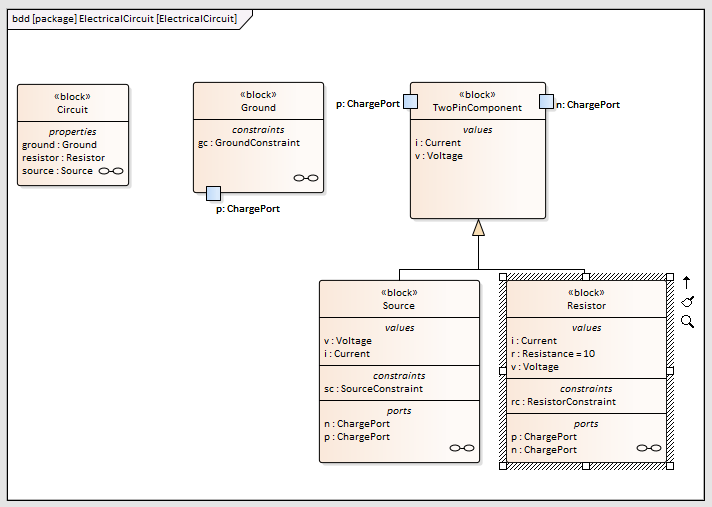Click the 'ports' compartment label in Source
This screenshot has width=712, height=507.
click(399, 411)
